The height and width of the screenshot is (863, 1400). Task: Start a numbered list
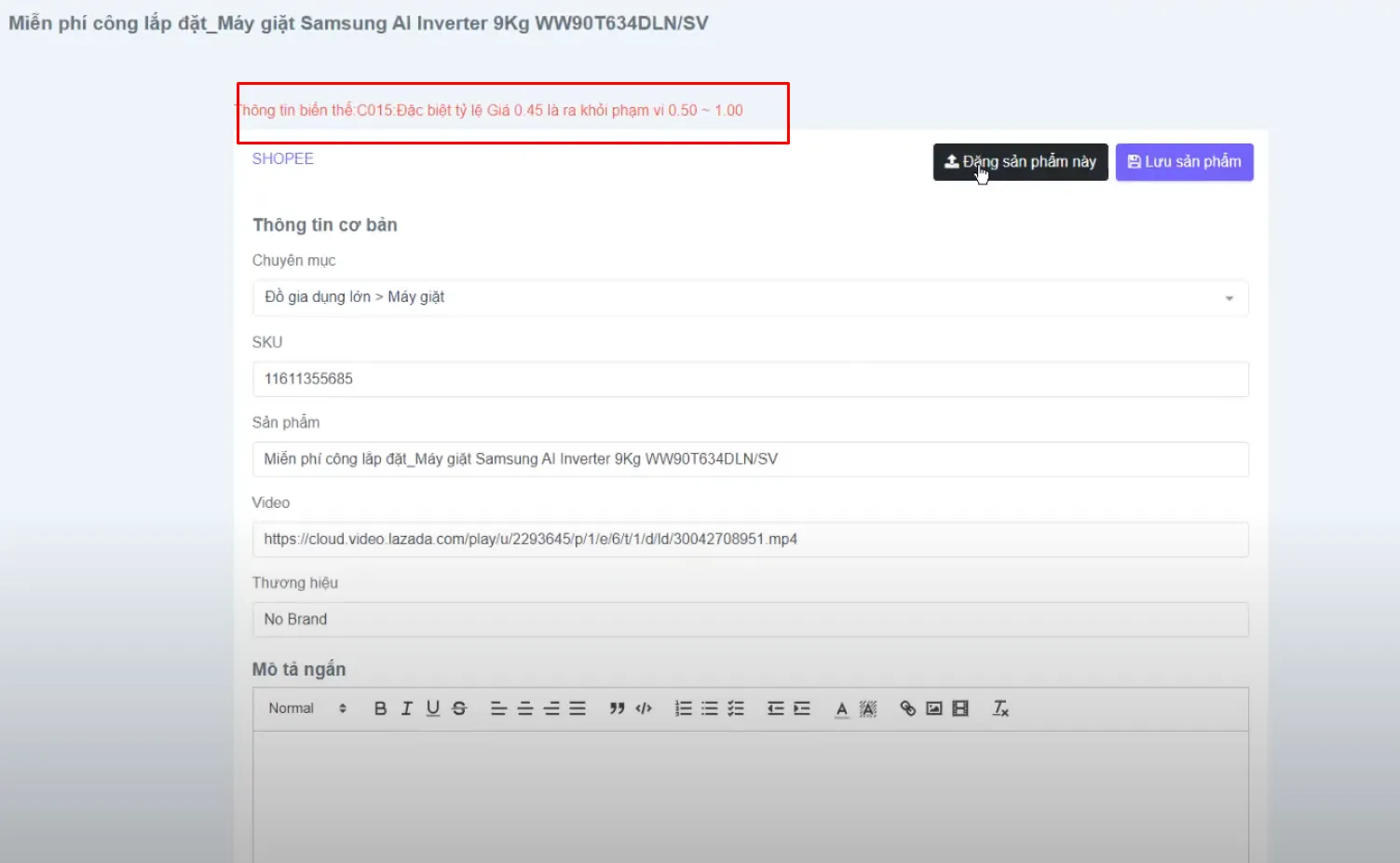683,709
